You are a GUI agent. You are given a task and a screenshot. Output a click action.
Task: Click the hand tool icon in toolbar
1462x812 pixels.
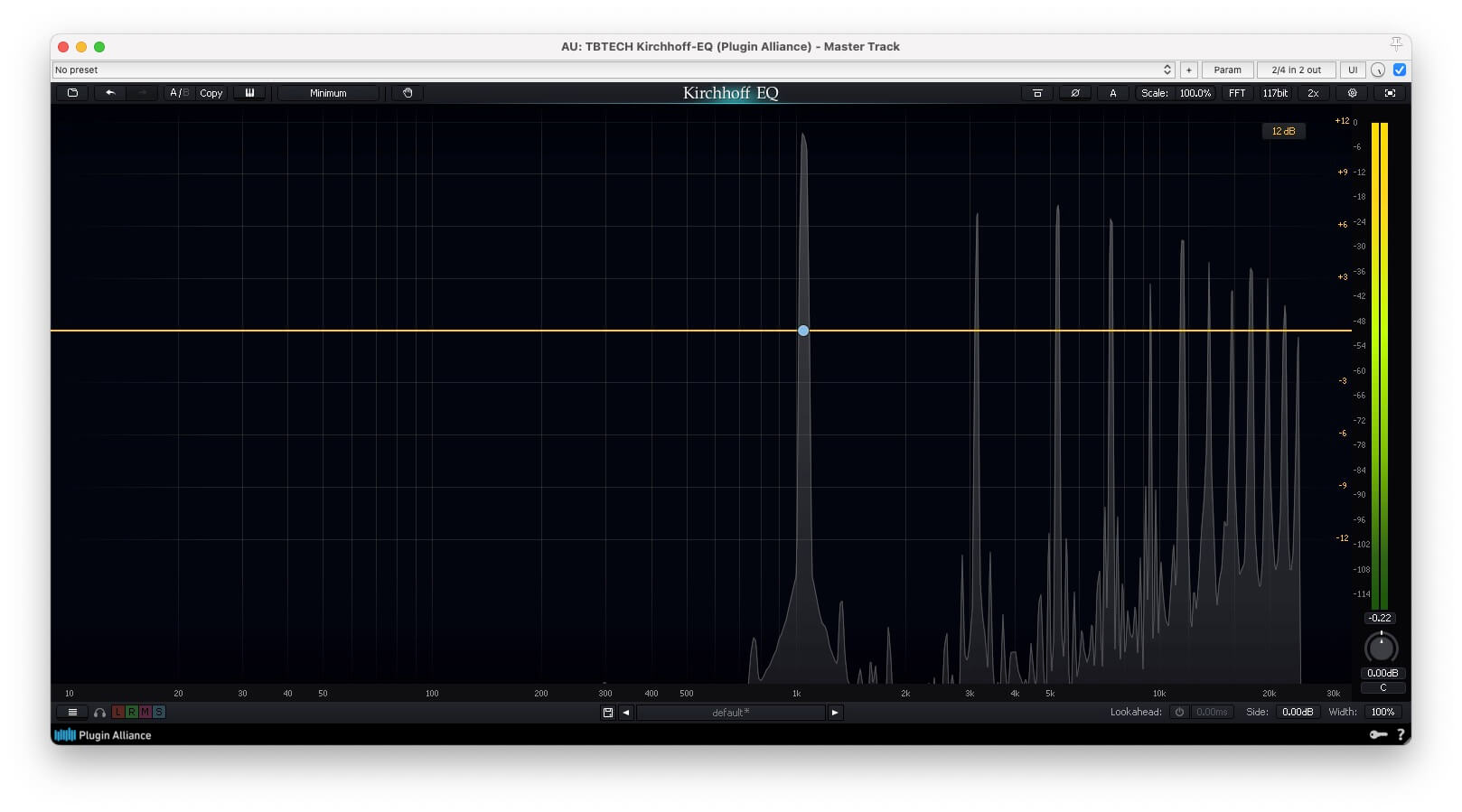[x=408, y=93]
